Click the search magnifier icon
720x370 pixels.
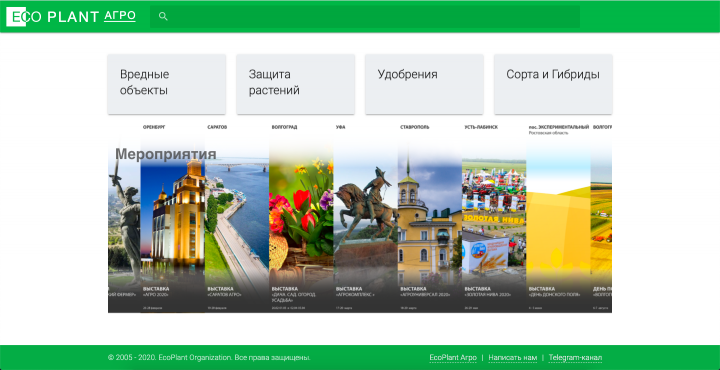(163, 17)
